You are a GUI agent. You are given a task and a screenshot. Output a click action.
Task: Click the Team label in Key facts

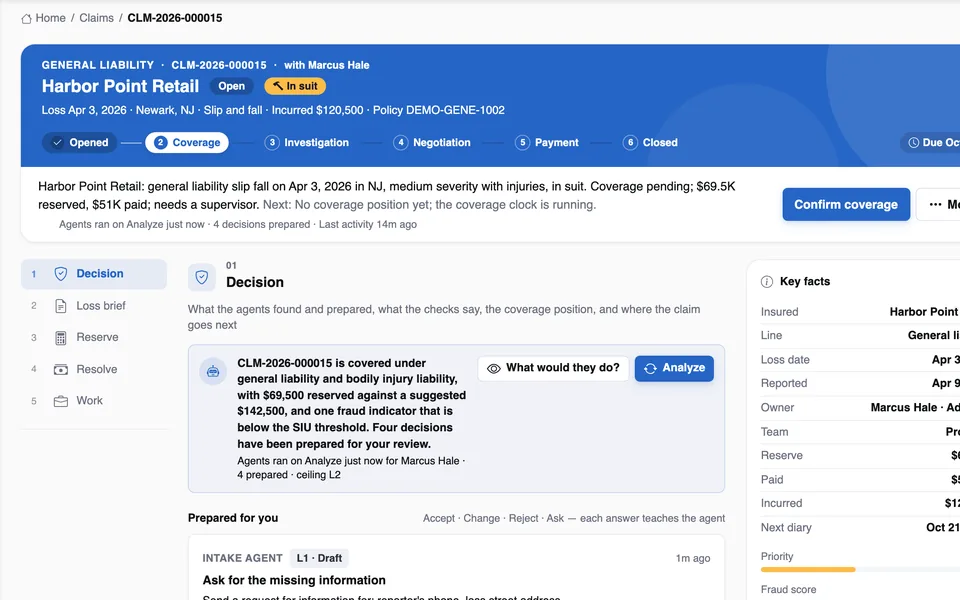click(x=774, y=432)
